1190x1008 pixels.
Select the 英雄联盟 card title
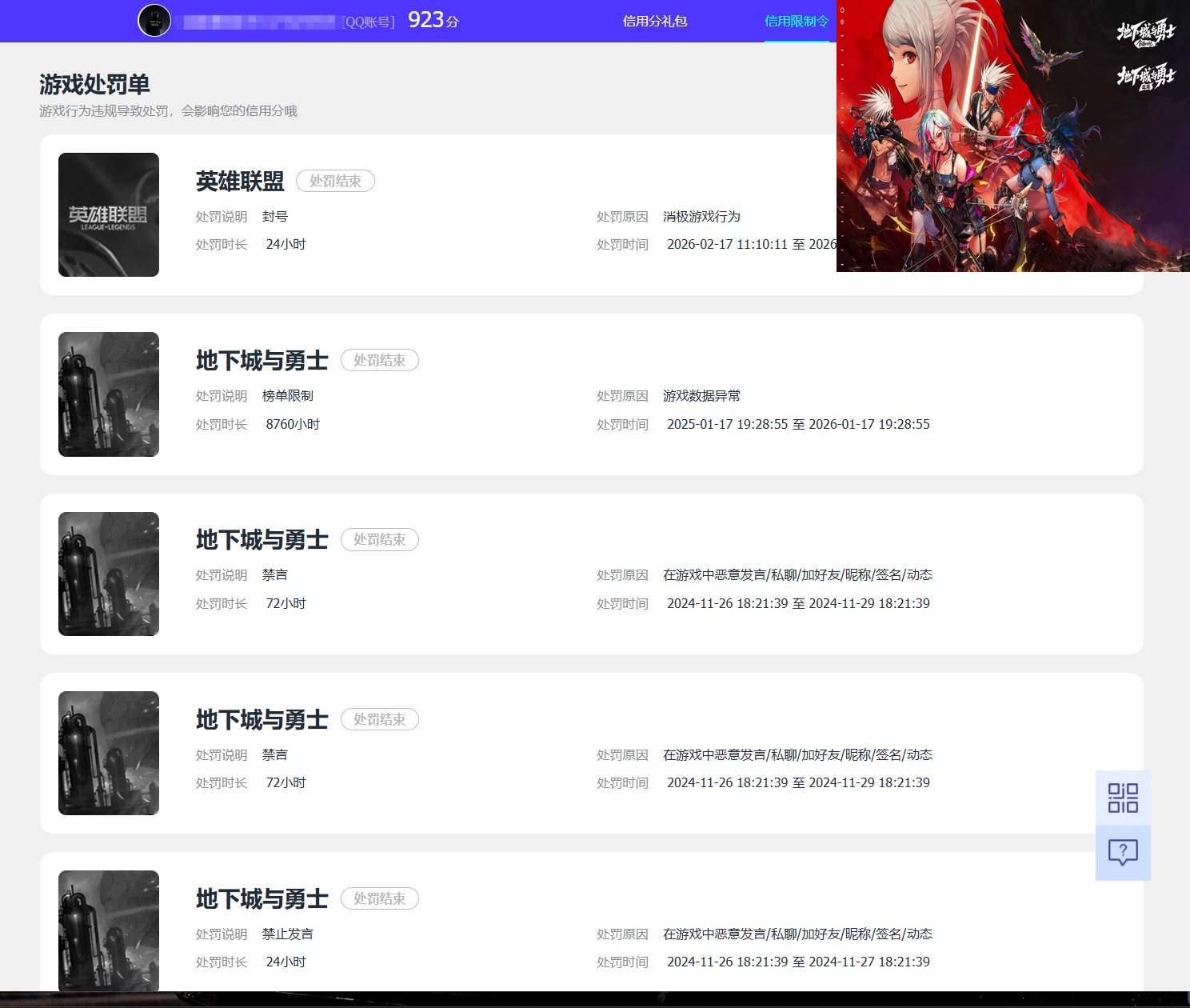pyautogui.click(x=240, y=182)
